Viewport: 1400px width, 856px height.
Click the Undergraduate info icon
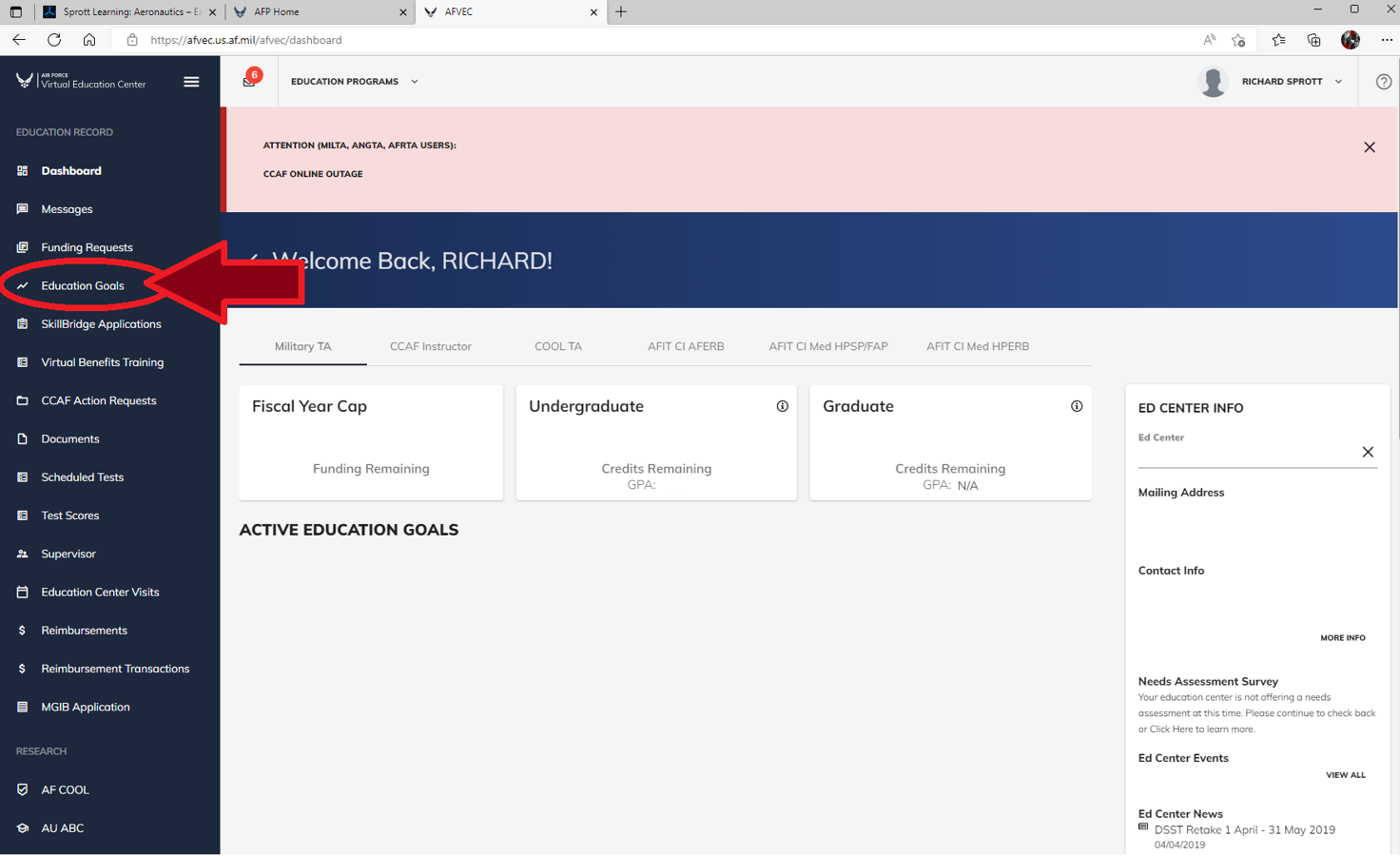782,406
